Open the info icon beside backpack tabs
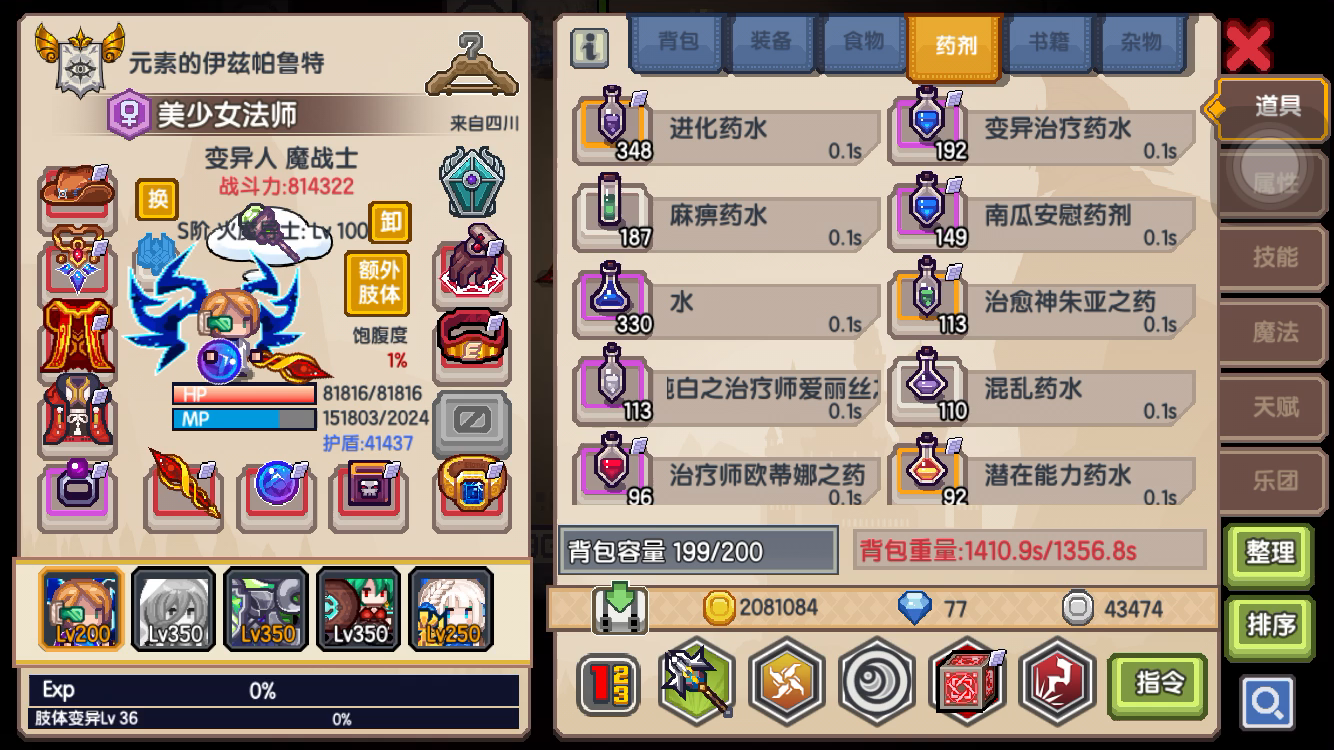1334x750 pixels. tap(590, 46)
